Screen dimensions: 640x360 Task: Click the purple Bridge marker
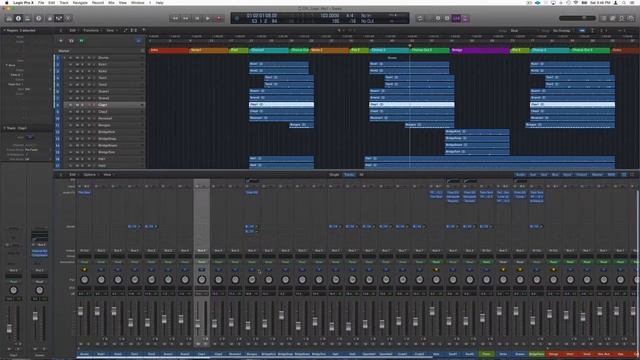pos(480,51)
